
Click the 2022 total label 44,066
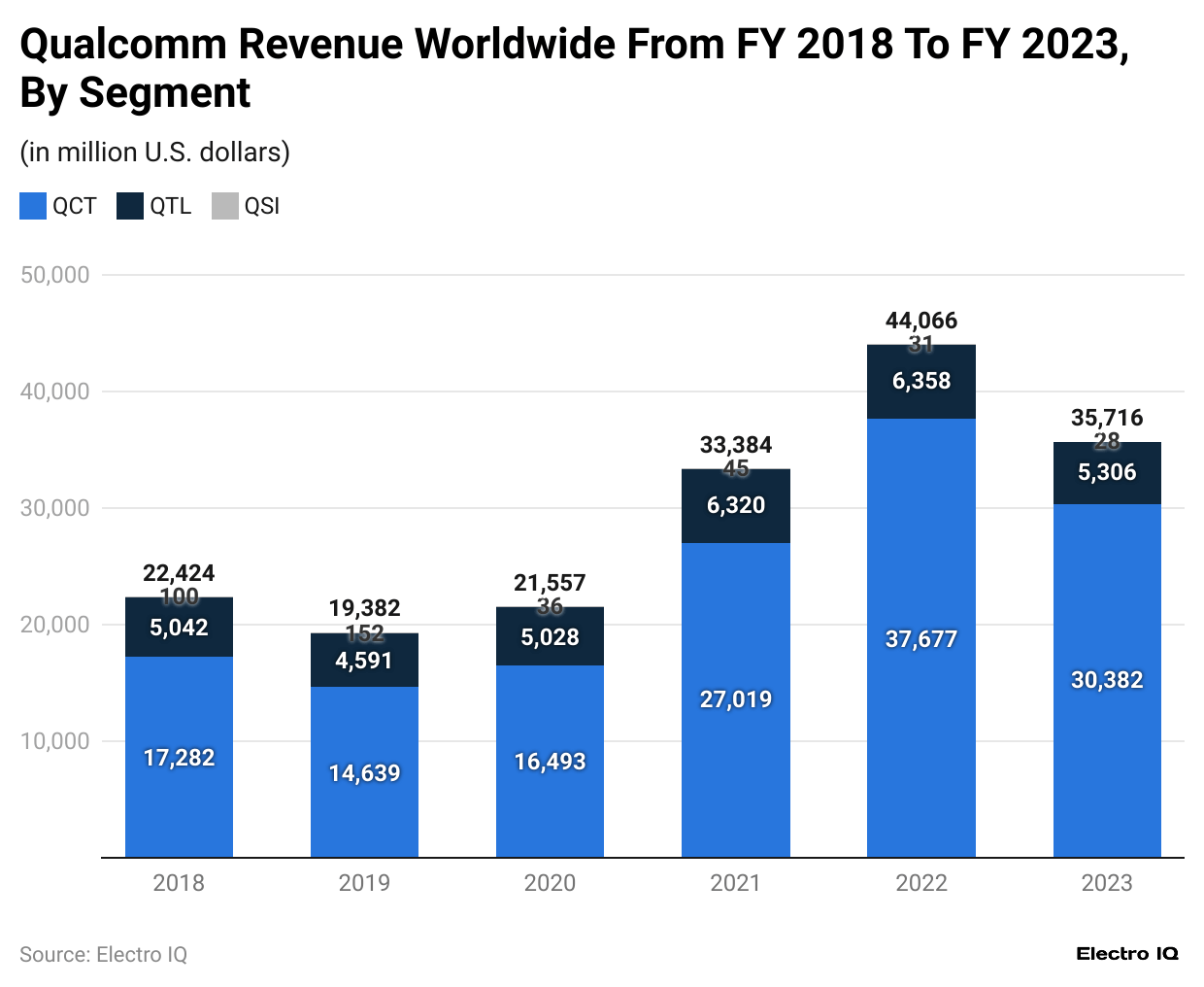[x=920, y=321]
